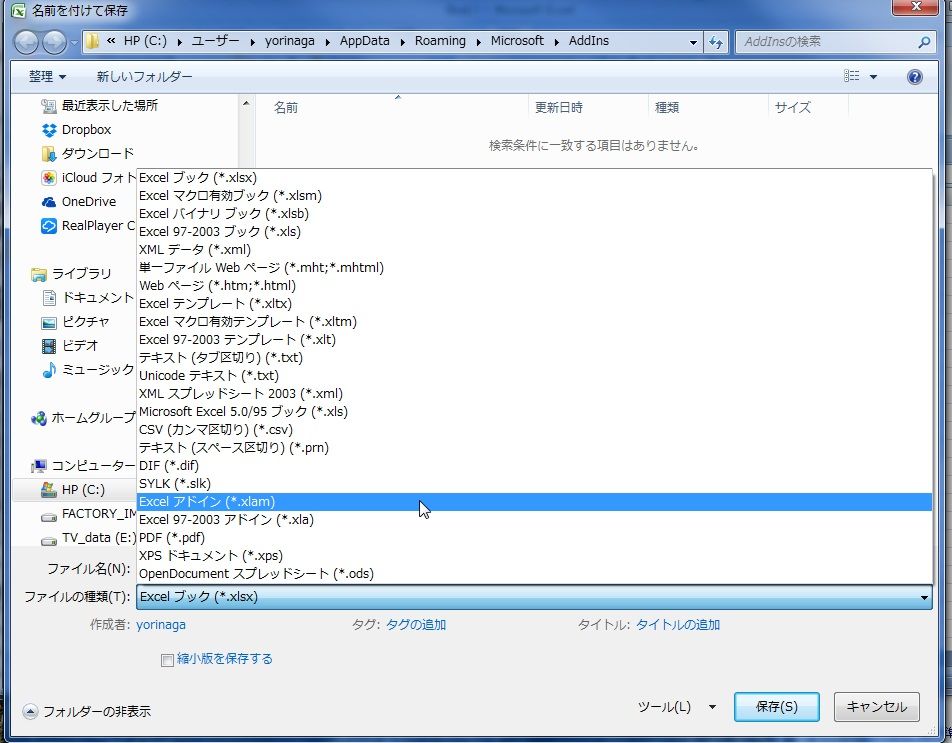The height and width of the screenshot is (743, 952).
Task: Choose Excel 97-2003 アドイン (*.xla)
Action: click(534, 520)
